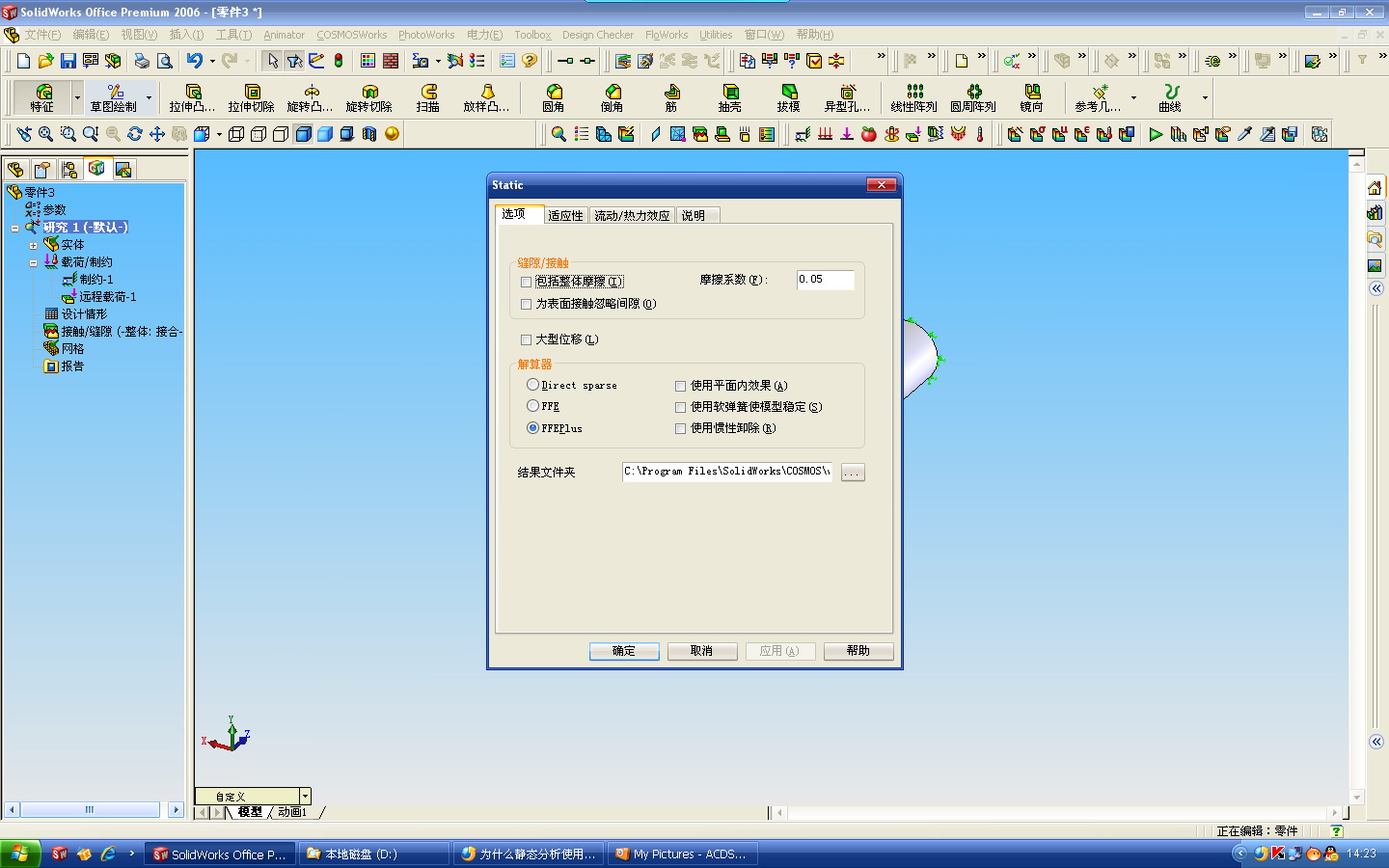Viewport: 1389px width, 868px height.
Task: Click the 圆角 fillet tool
Action: pos(553,97)
